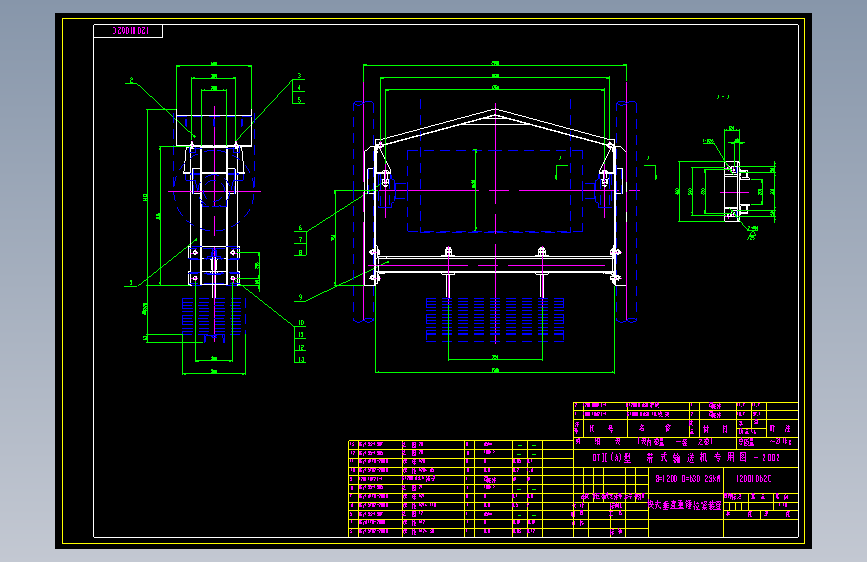867x562 pixels.
Task: Click balloon number 10 in lower callout stack
Action: point(301,322)
